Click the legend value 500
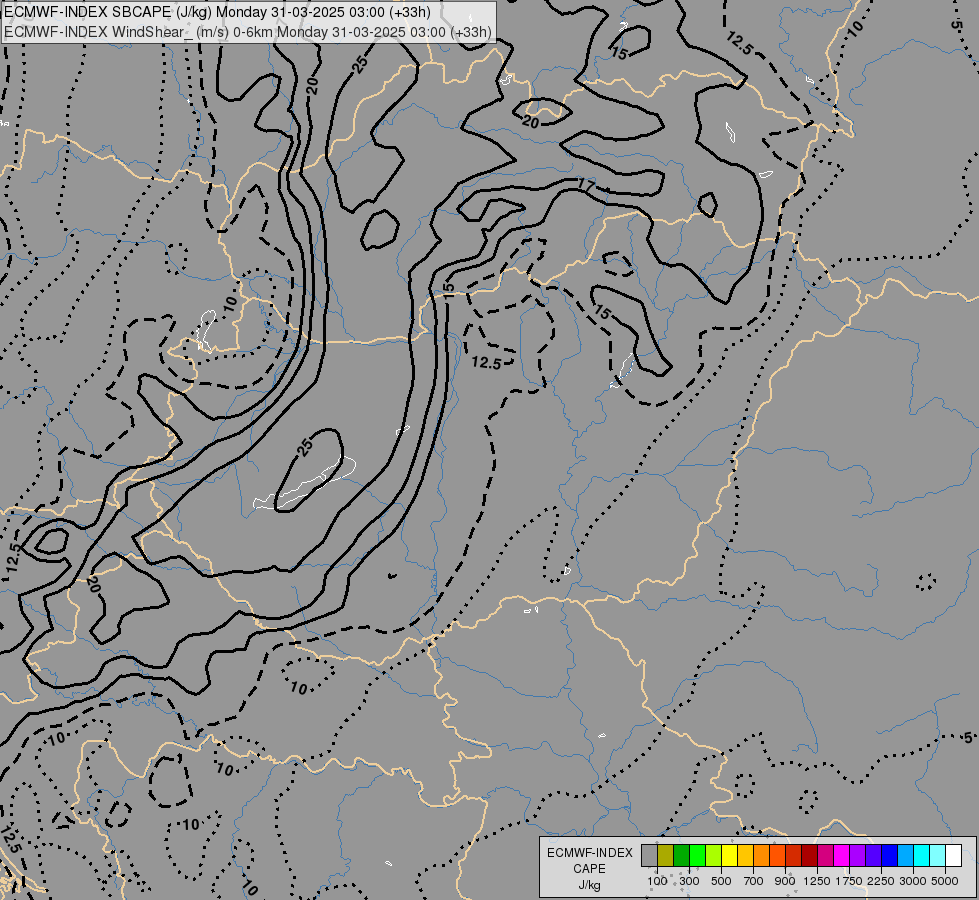Viewport: 979px width, 900px height. click(721, 881)
